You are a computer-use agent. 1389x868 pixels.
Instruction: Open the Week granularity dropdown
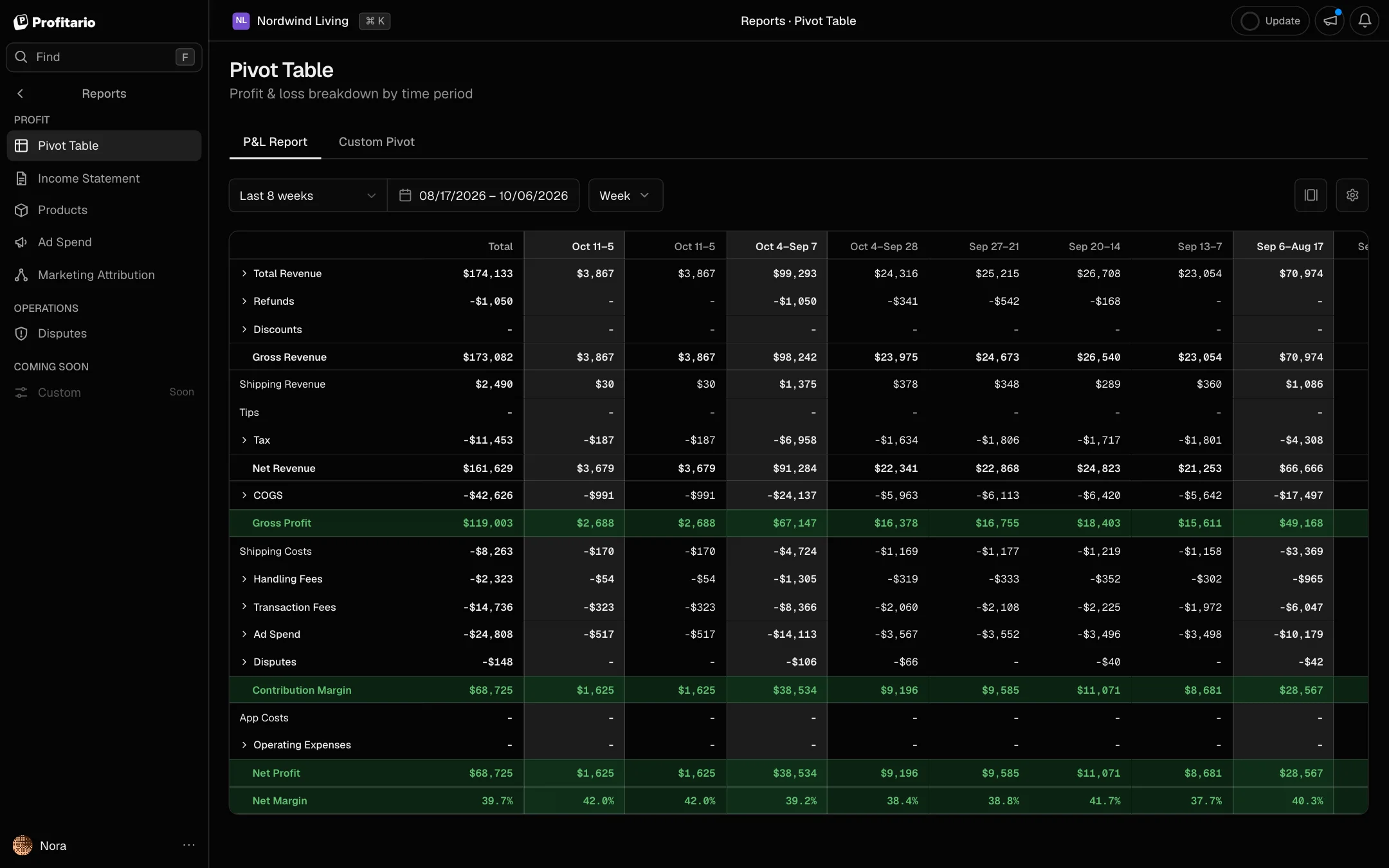pos(625,195)
